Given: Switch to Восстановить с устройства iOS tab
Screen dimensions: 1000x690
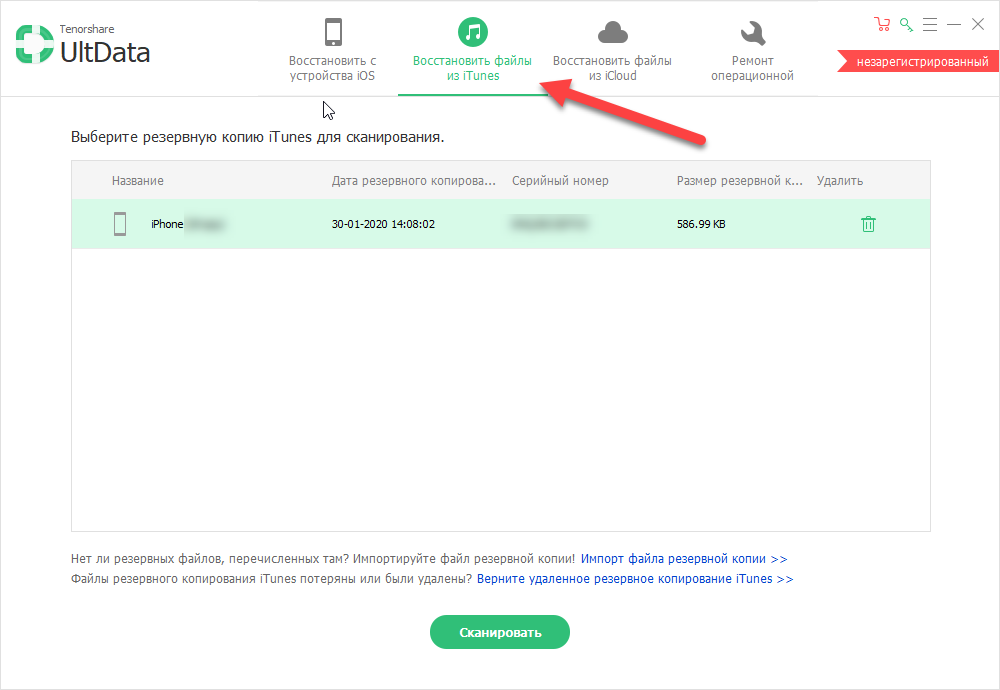Looking at the screenshot, I should 332,50.
